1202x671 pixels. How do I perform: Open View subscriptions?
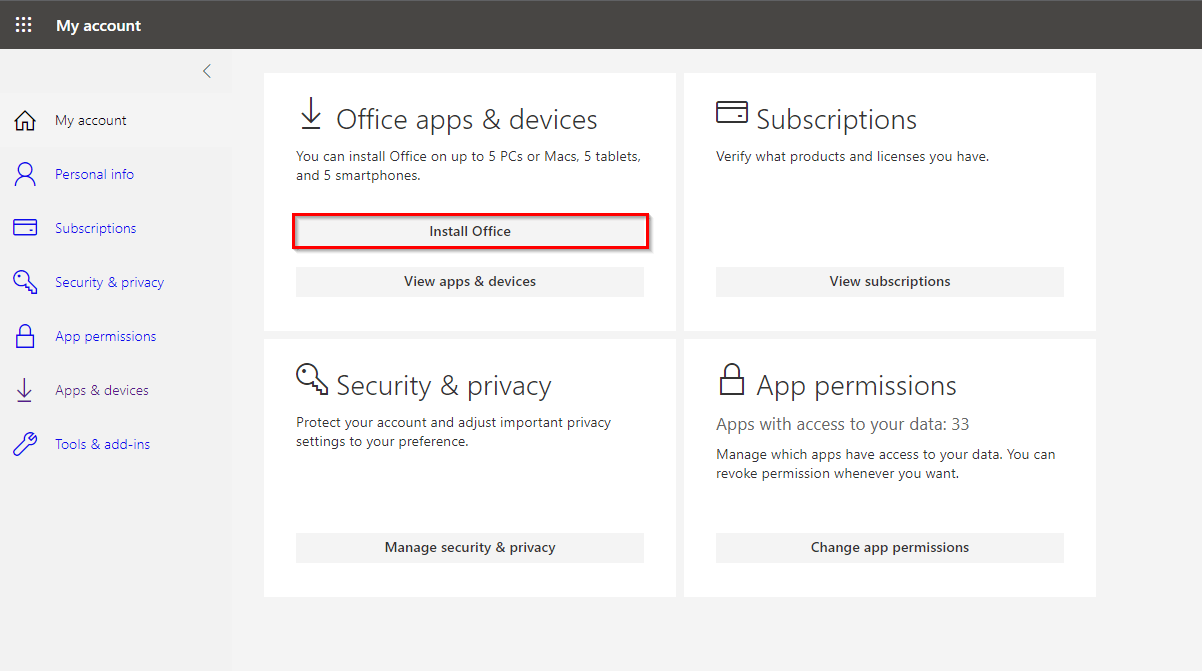point(889,281)
